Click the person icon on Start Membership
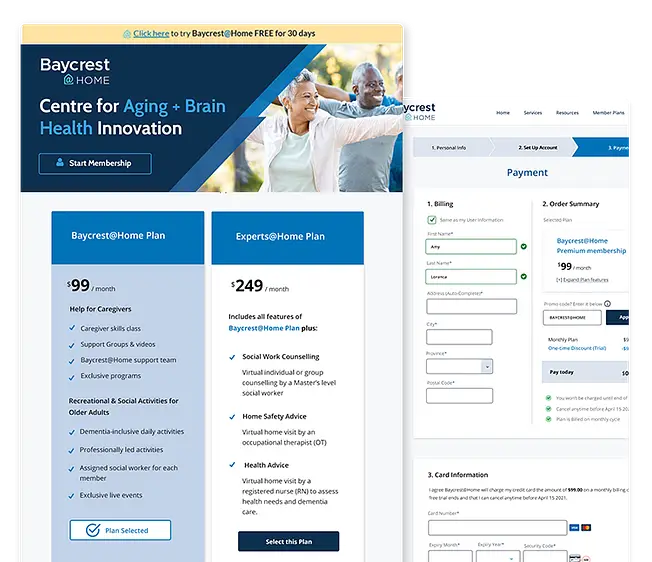The width and height of the screenshot is (652, 562). [60, 163]
